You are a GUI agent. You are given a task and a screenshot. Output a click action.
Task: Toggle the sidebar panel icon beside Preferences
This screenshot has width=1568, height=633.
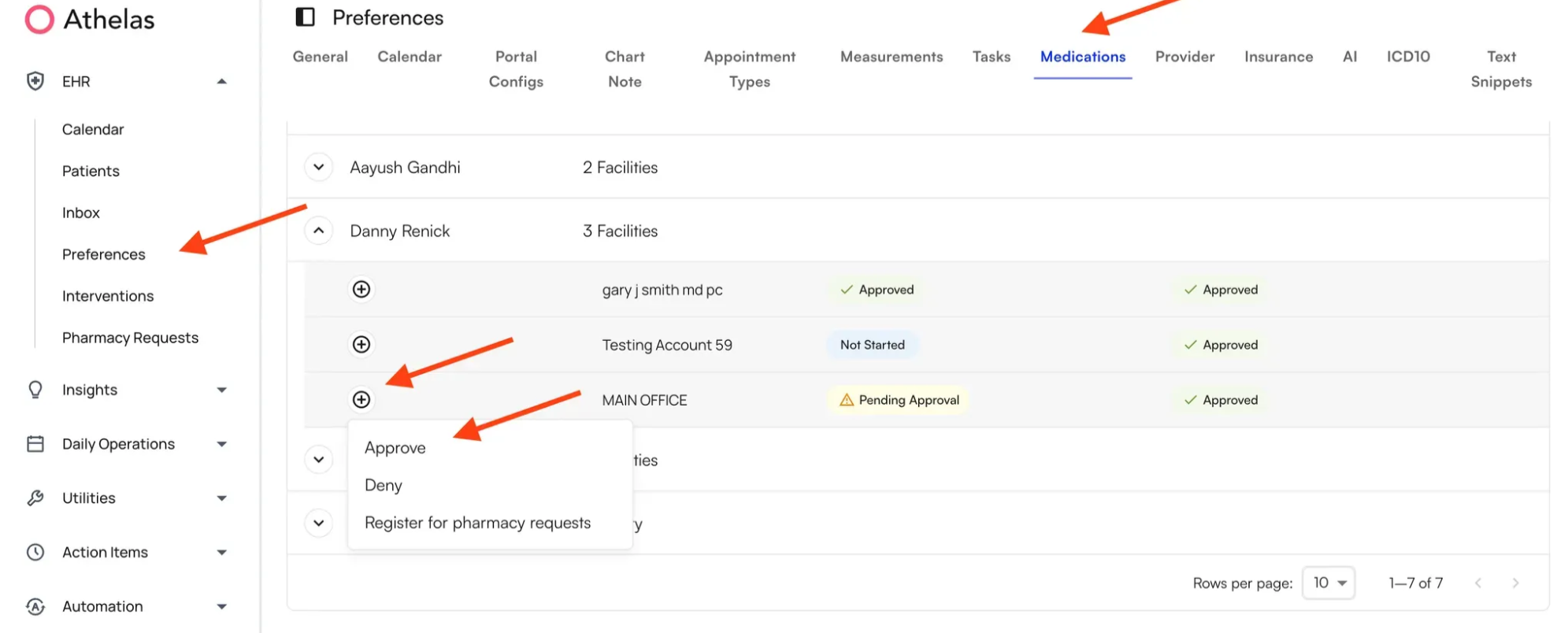pos(306,17)
